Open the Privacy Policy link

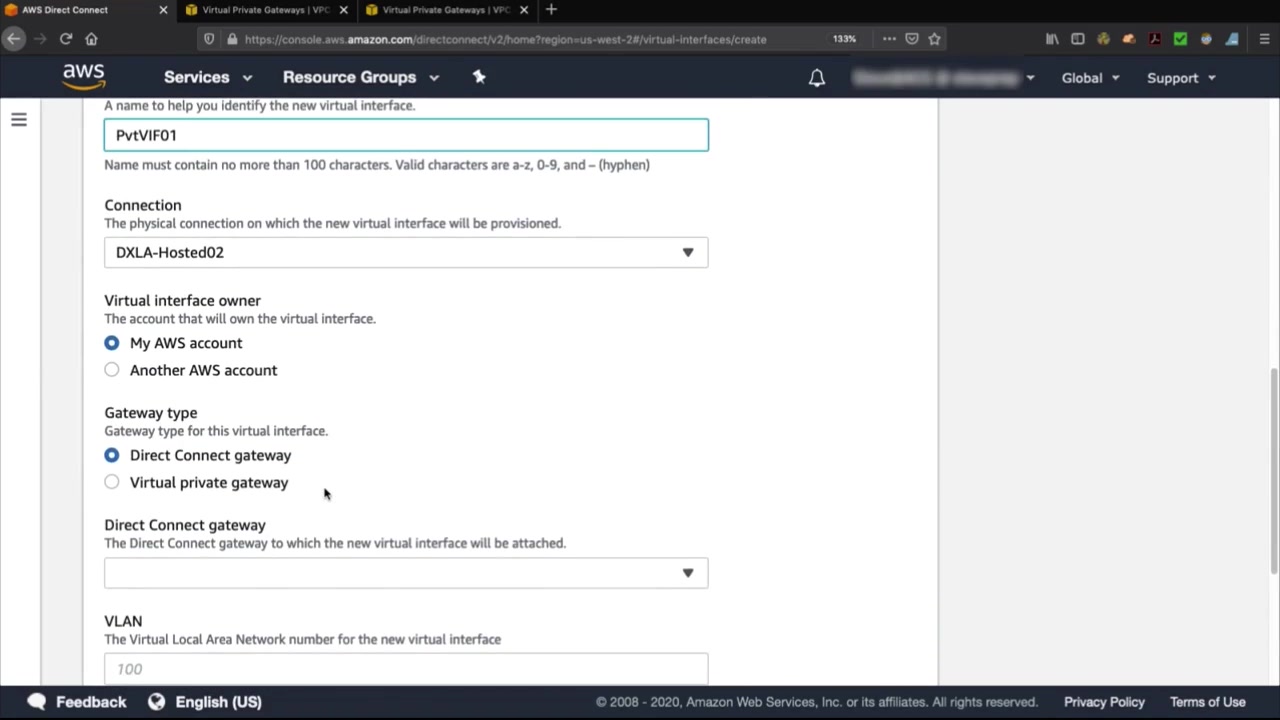[x=1104, y=702]
